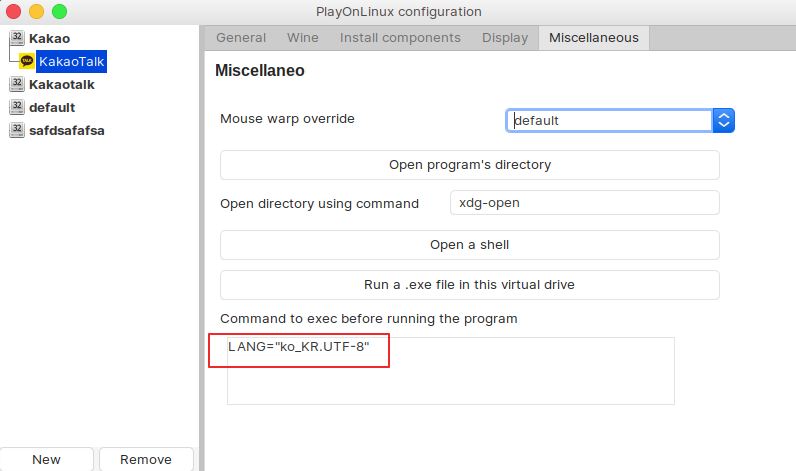Select the KakaoTalk shortcut entry
Screen dimensions: 796x471
[72, 61]
